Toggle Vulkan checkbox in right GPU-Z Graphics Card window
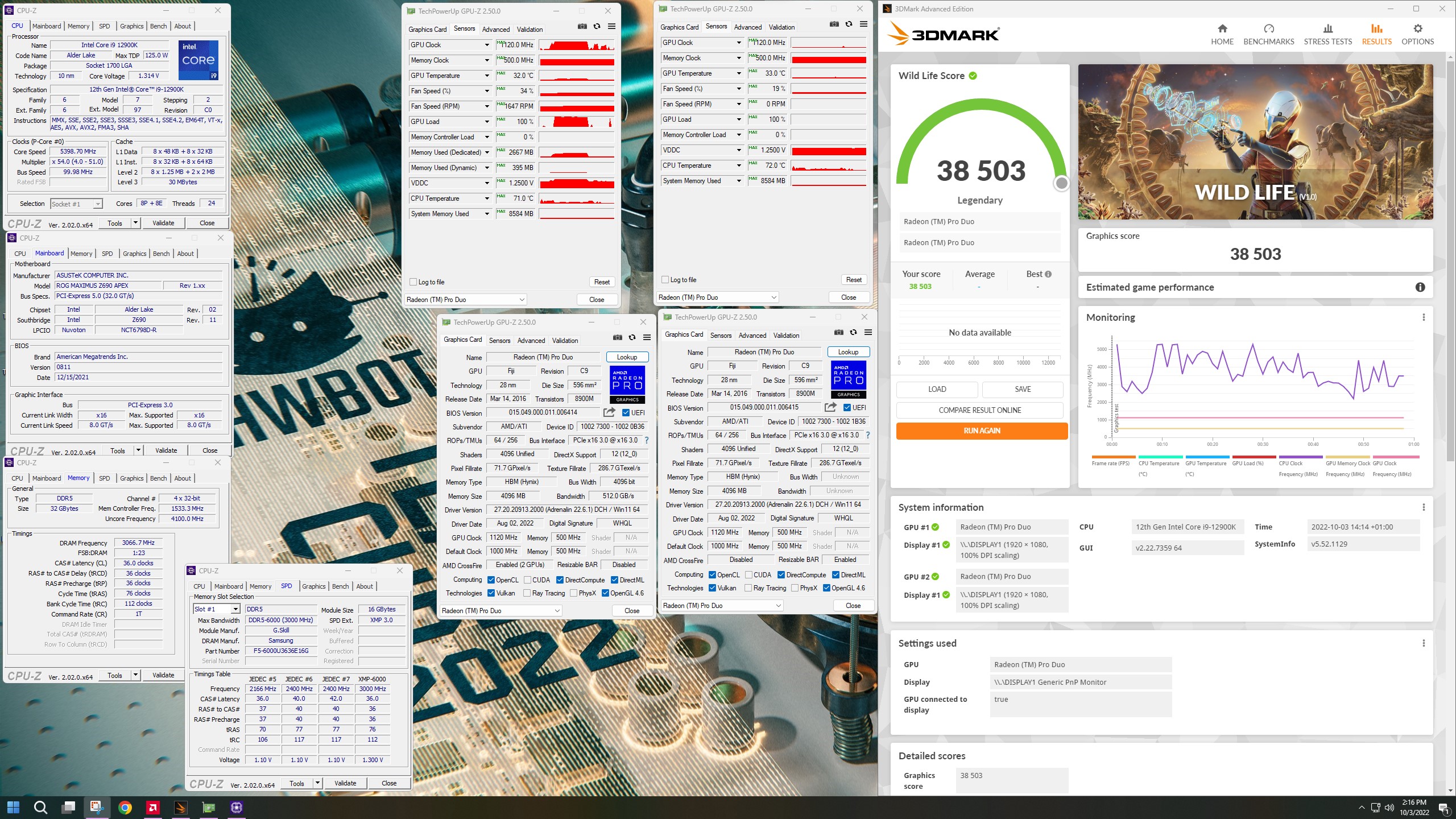Screen dimensions: 1456x819 coord(712,588)
